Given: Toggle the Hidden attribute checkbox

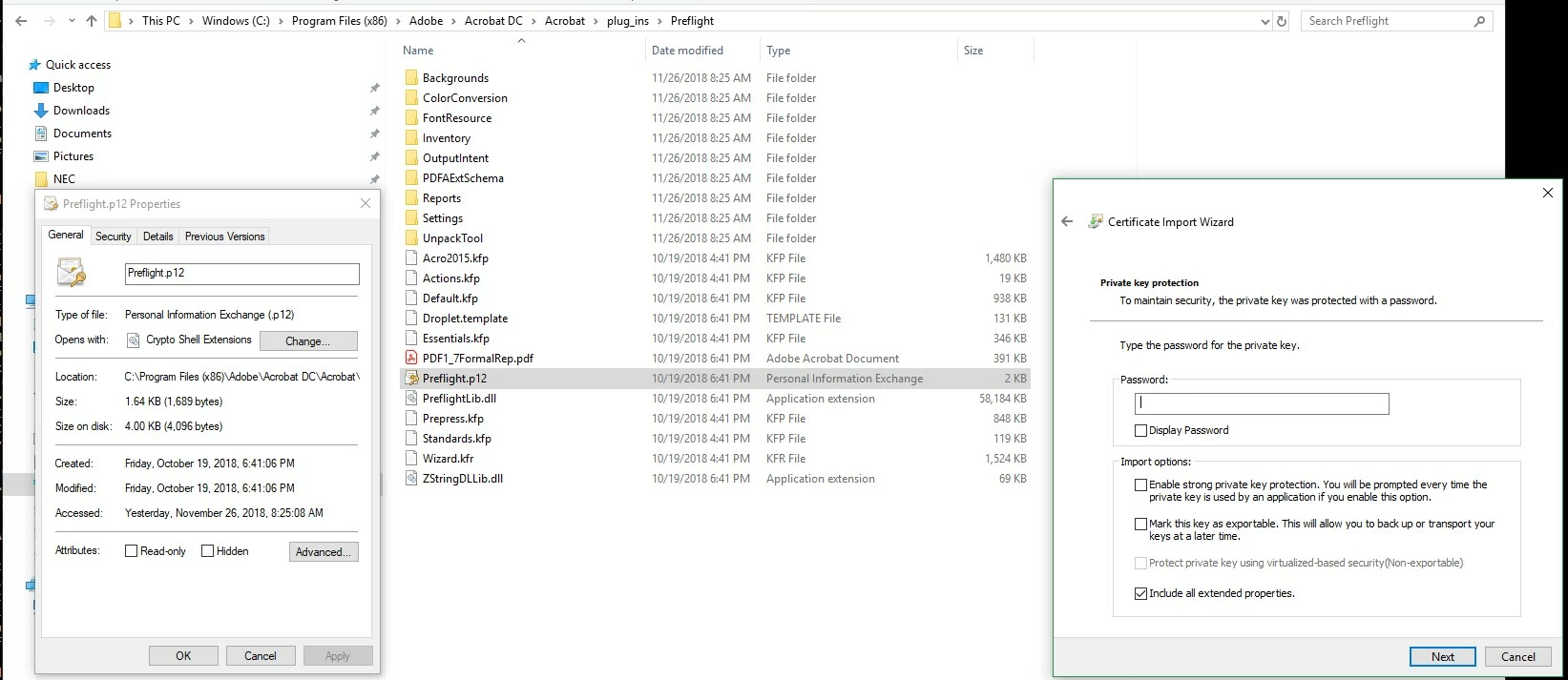Looking at the screenshot, I should pos(207,551).
